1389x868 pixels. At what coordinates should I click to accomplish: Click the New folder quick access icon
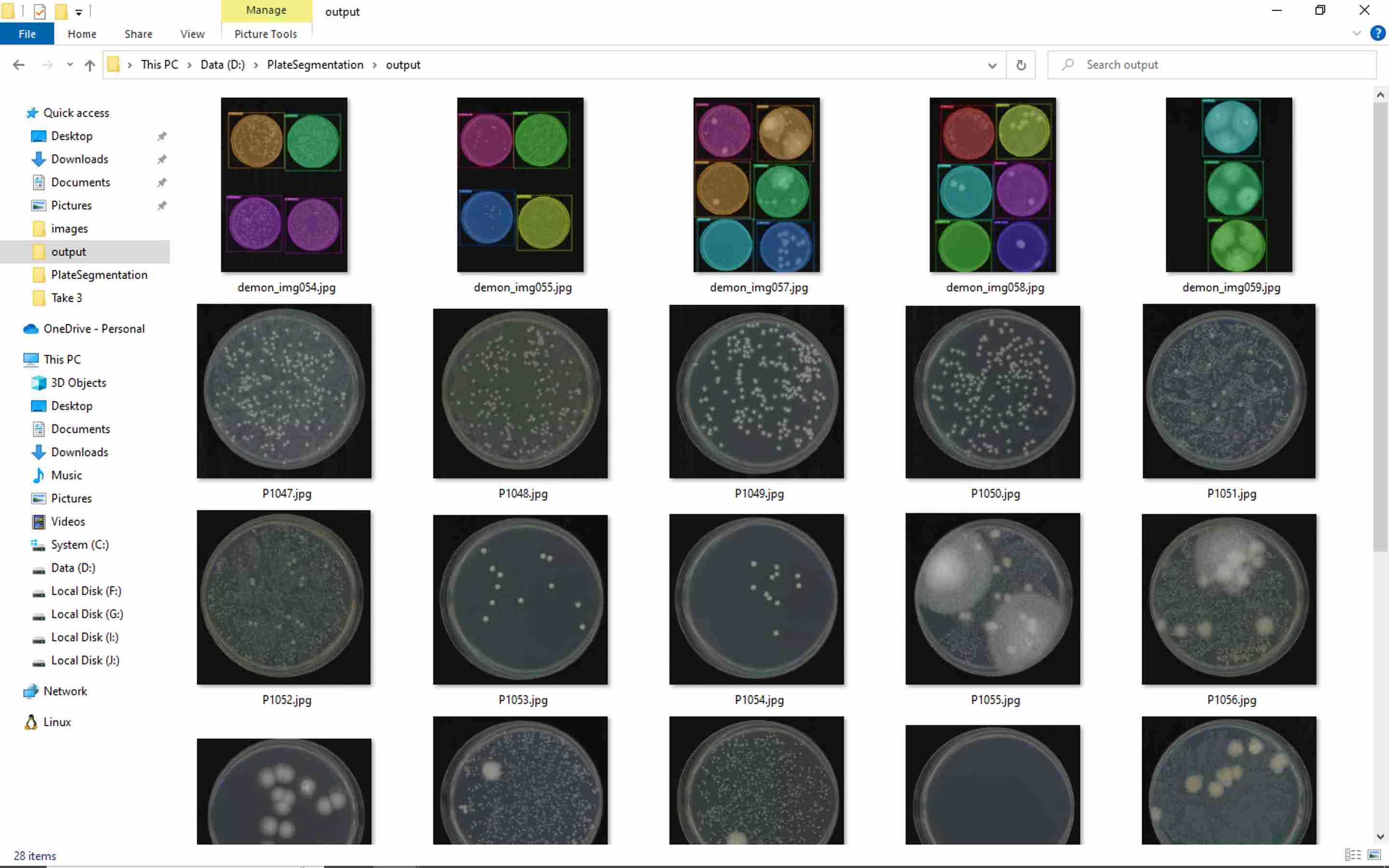click(61, 11)
